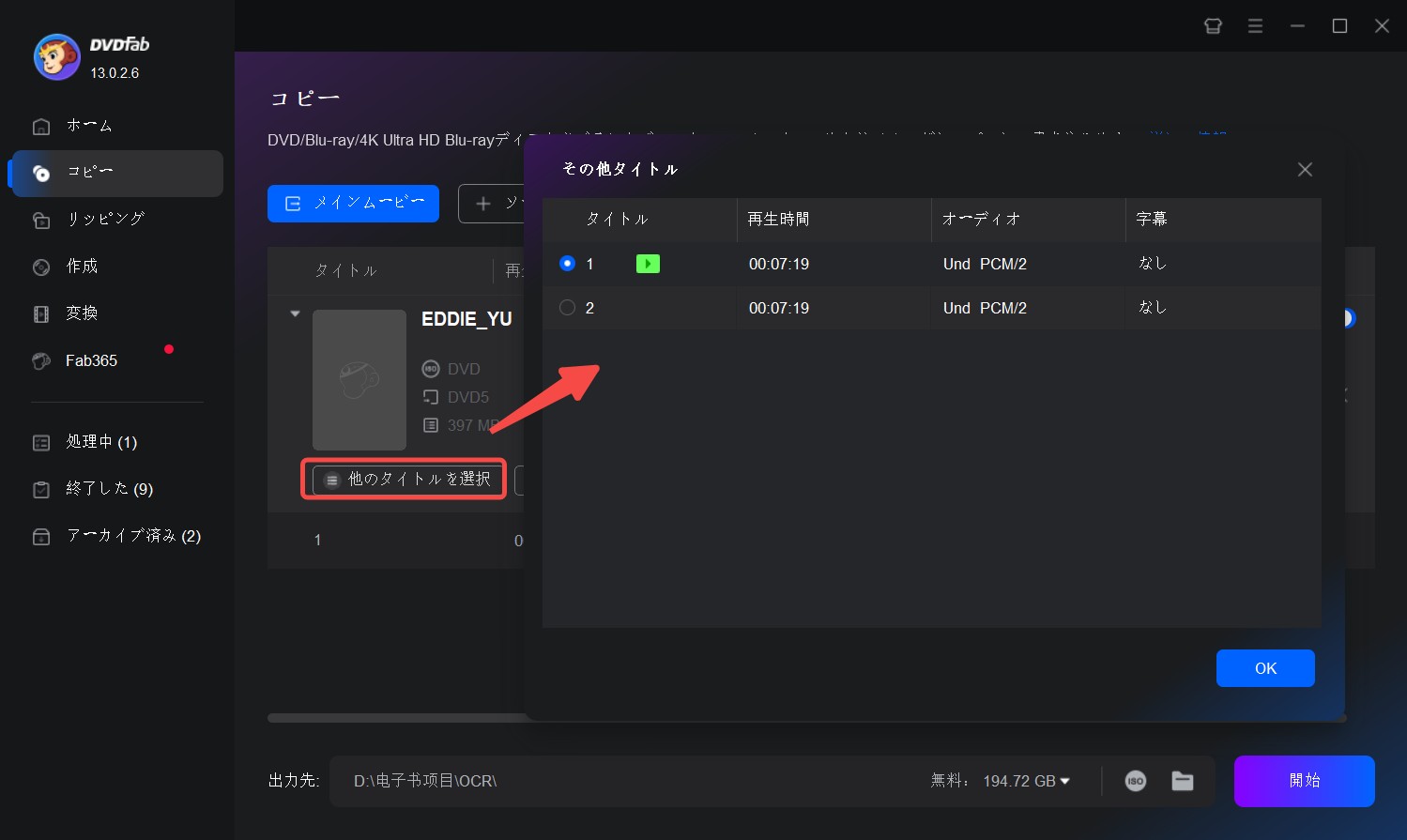
Task: Click the EDDIE_YU source title
Action: [x=466, y=319]
